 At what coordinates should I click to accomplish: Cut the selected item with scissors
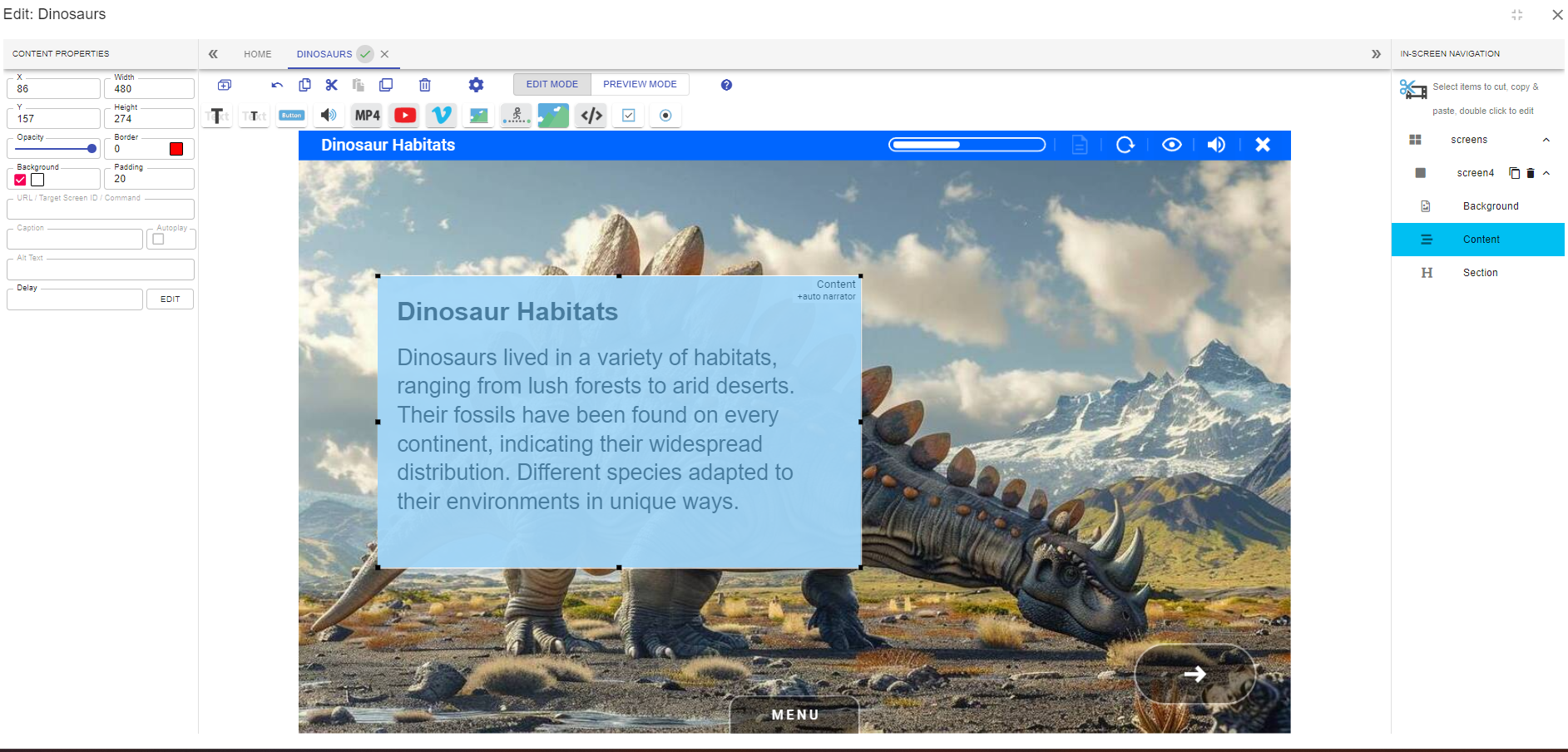point(332,85)
